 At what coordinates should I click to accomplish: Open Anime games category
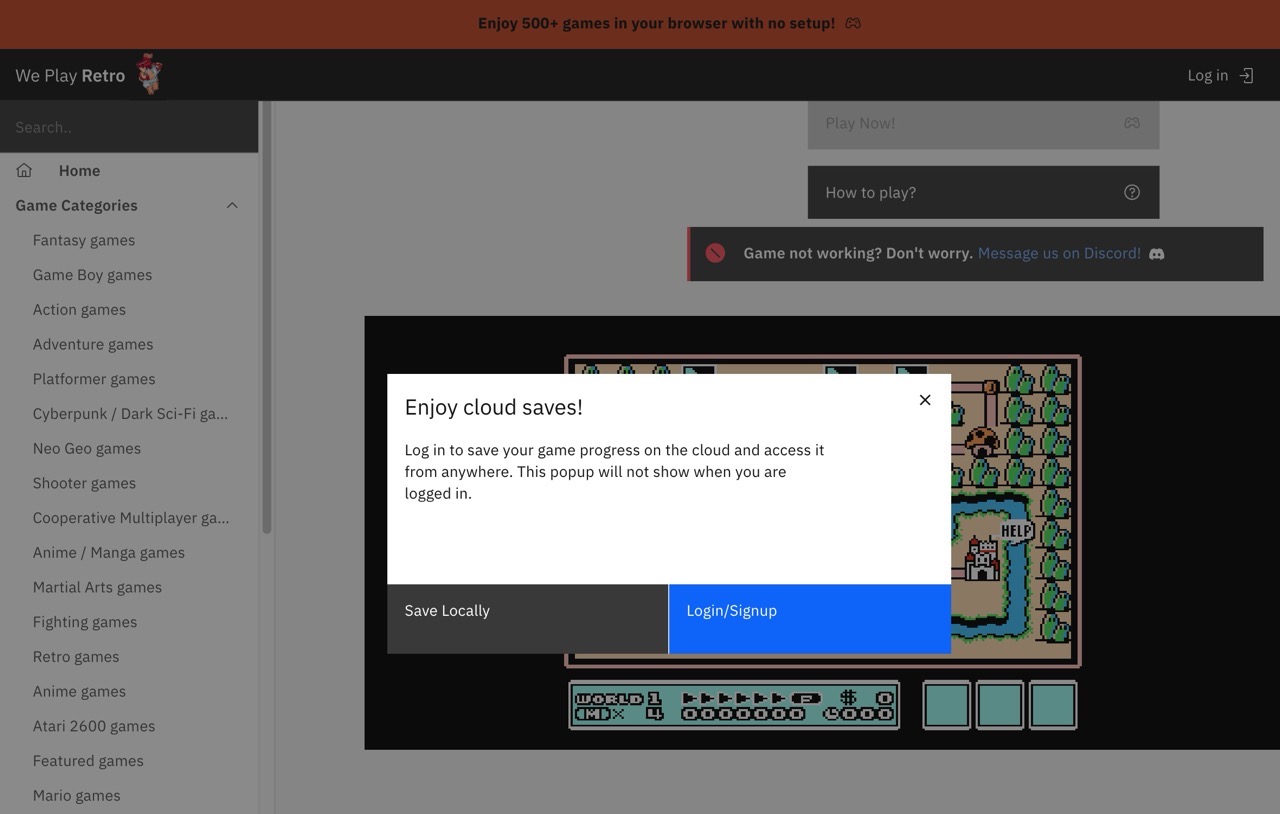79,691
